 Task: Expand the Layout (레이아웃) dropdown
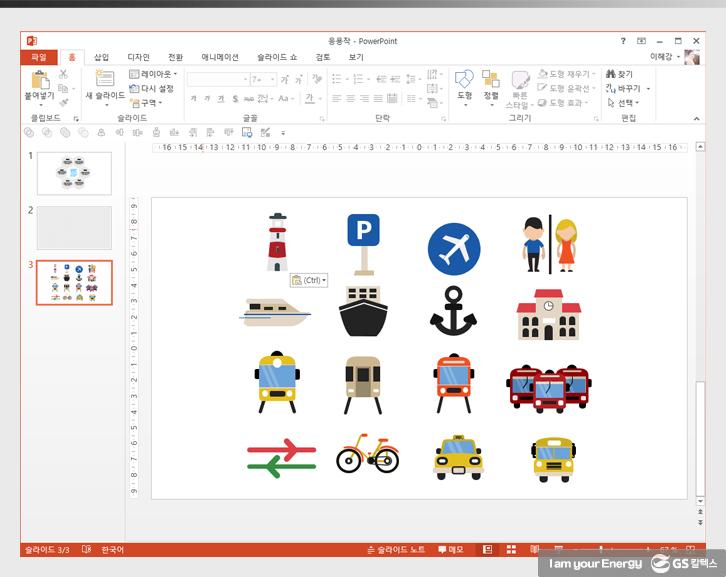pos(154,74)
